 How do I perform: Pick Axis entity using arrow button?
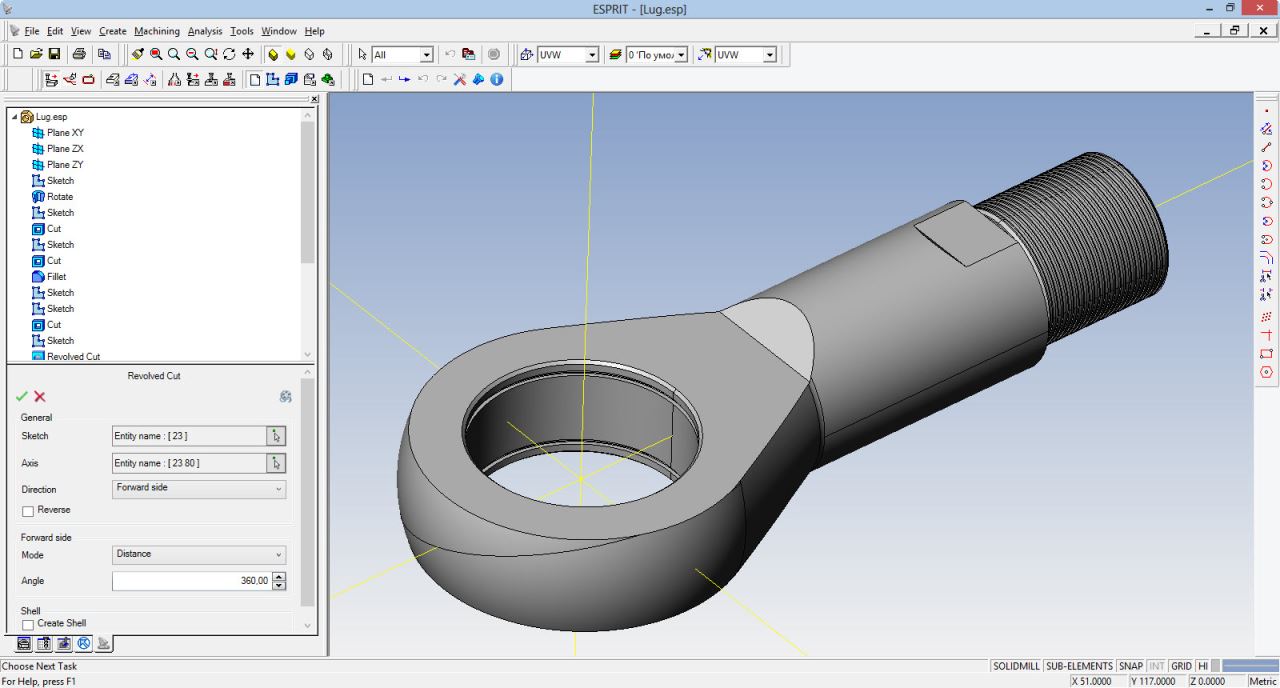pyautogui.click(x=277, y=463)
